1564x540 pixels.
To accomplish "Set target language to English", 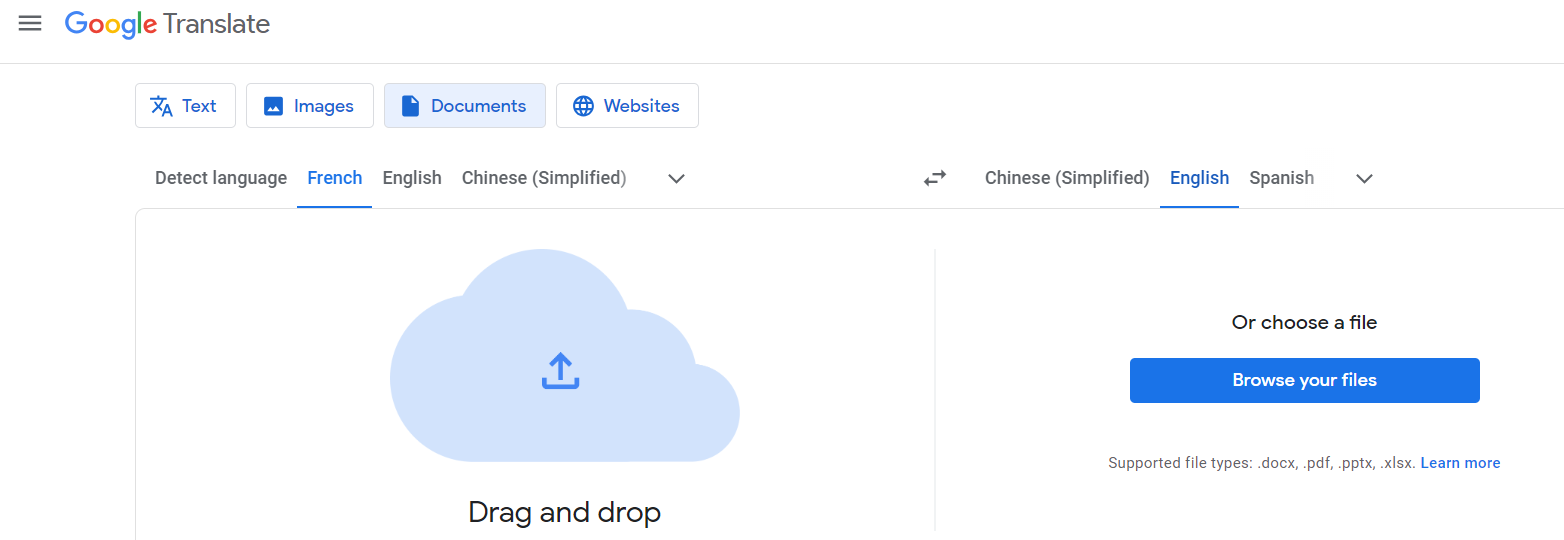I will point(1199,178).
